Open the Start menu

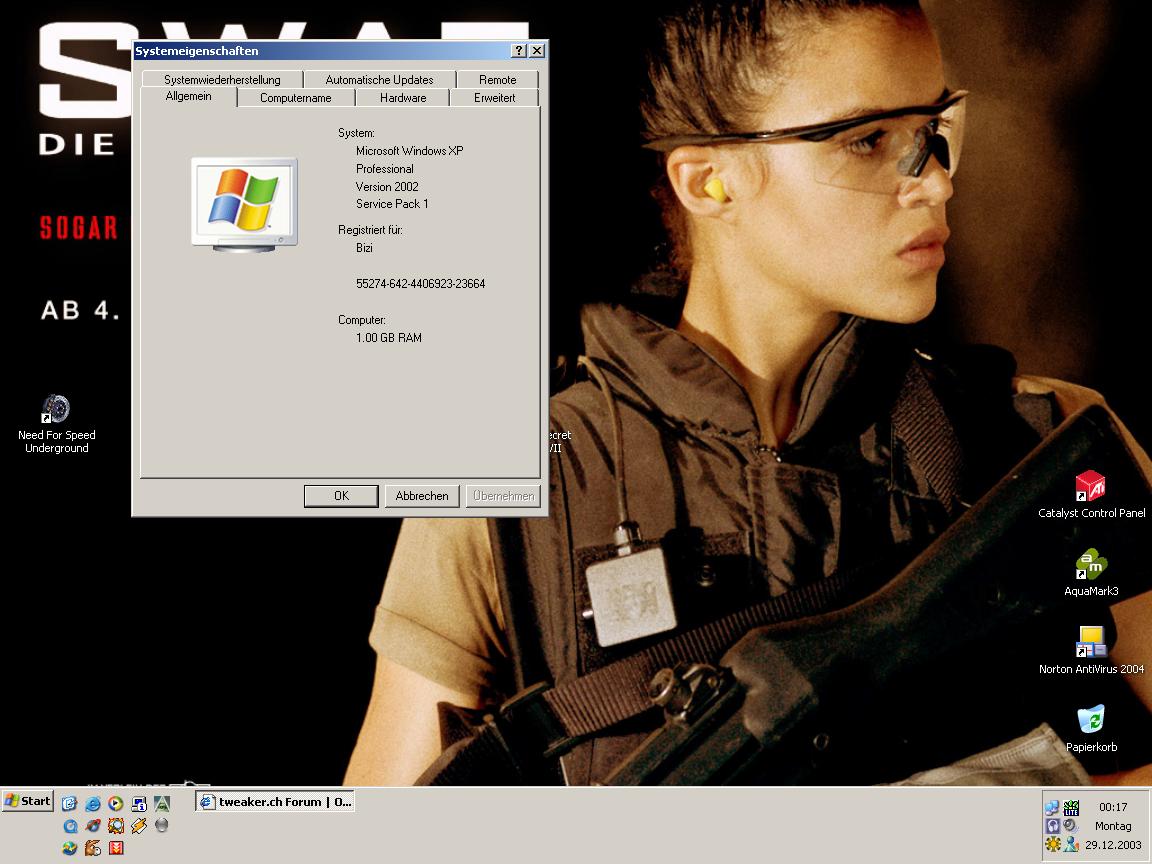point(28,801)
